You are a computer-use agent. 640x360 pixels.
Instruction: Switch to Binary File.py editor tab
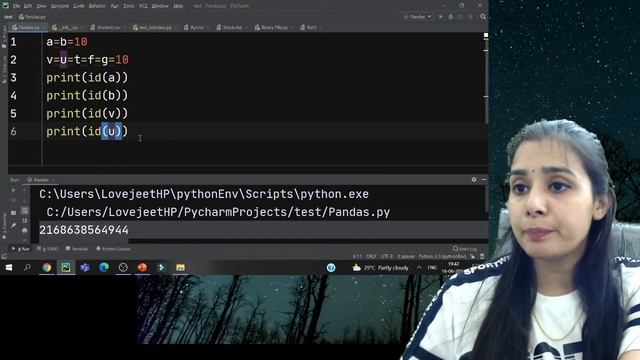pos(273,27)
